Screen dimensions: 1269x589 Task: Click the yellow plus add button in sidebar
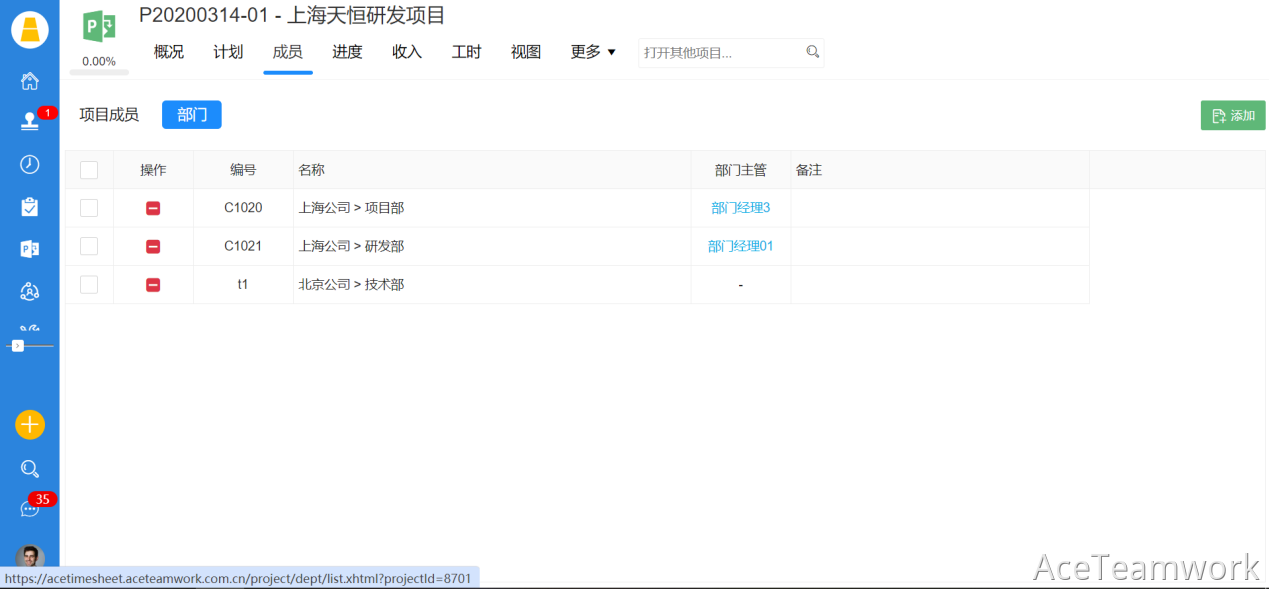tap(30, 425)
